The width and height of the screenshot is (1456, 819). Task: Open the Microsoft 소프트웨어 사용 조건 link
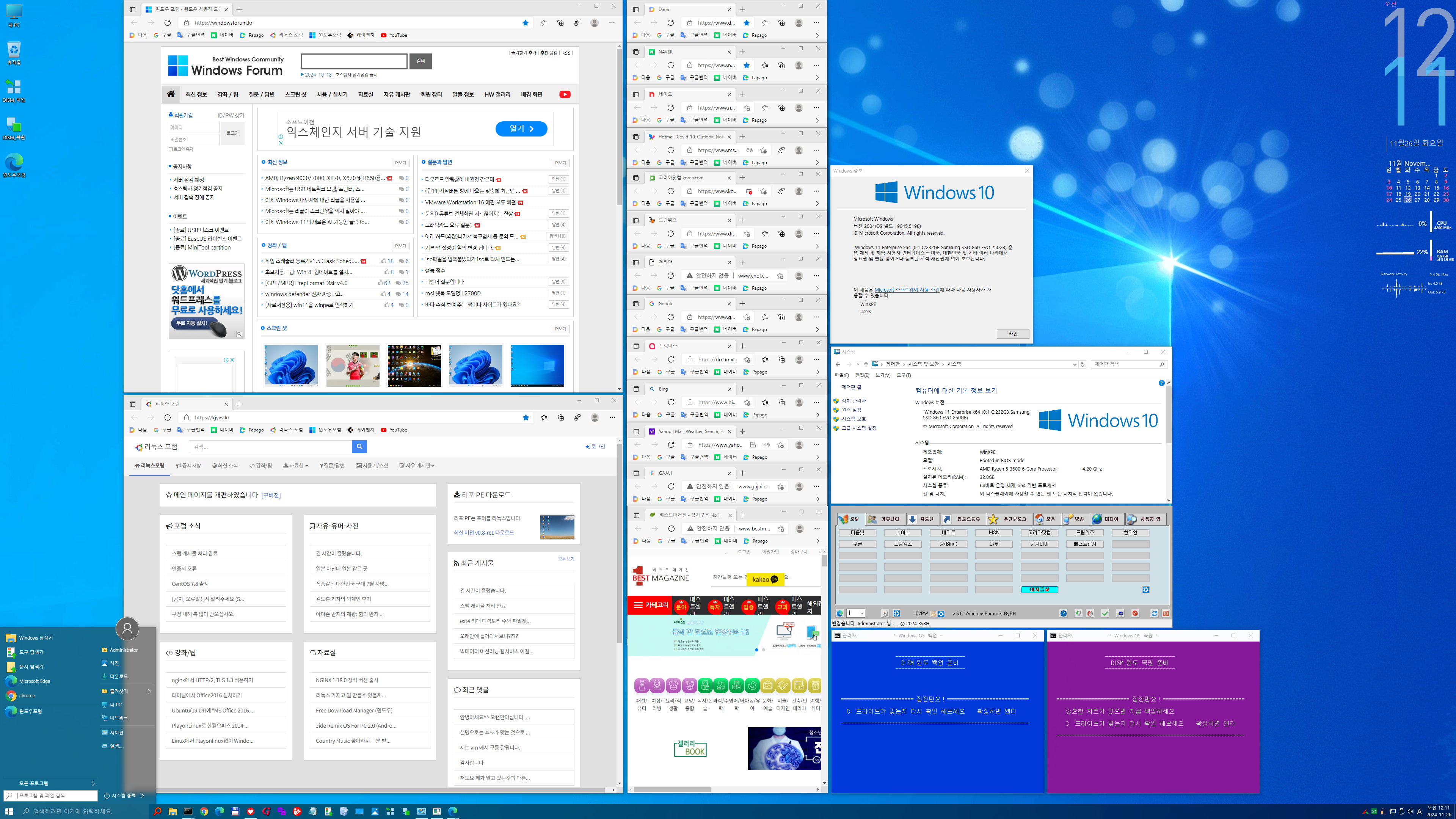click(907, 290)
